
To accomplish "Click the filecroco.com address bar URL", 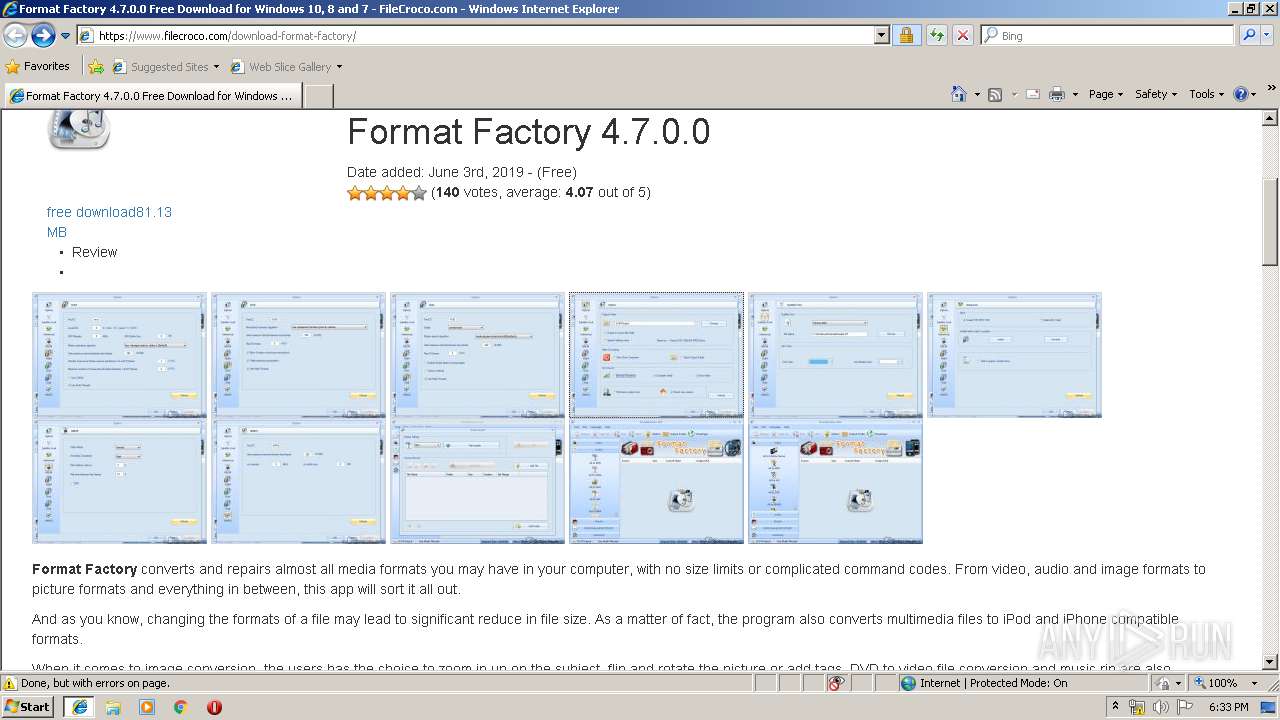I will [227, 36].
